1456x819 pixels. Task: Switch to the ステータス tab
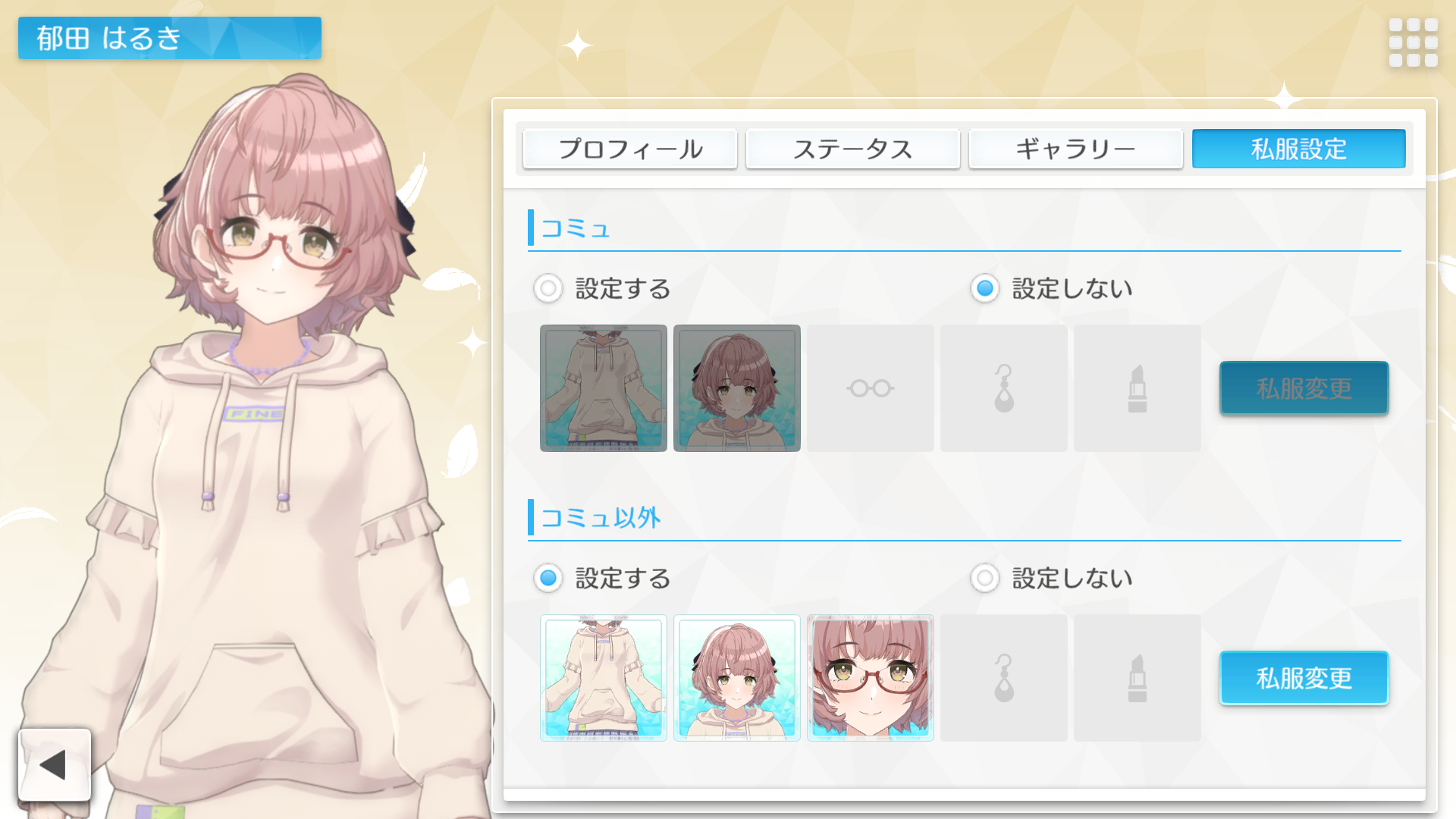click(x=853, y=149)
